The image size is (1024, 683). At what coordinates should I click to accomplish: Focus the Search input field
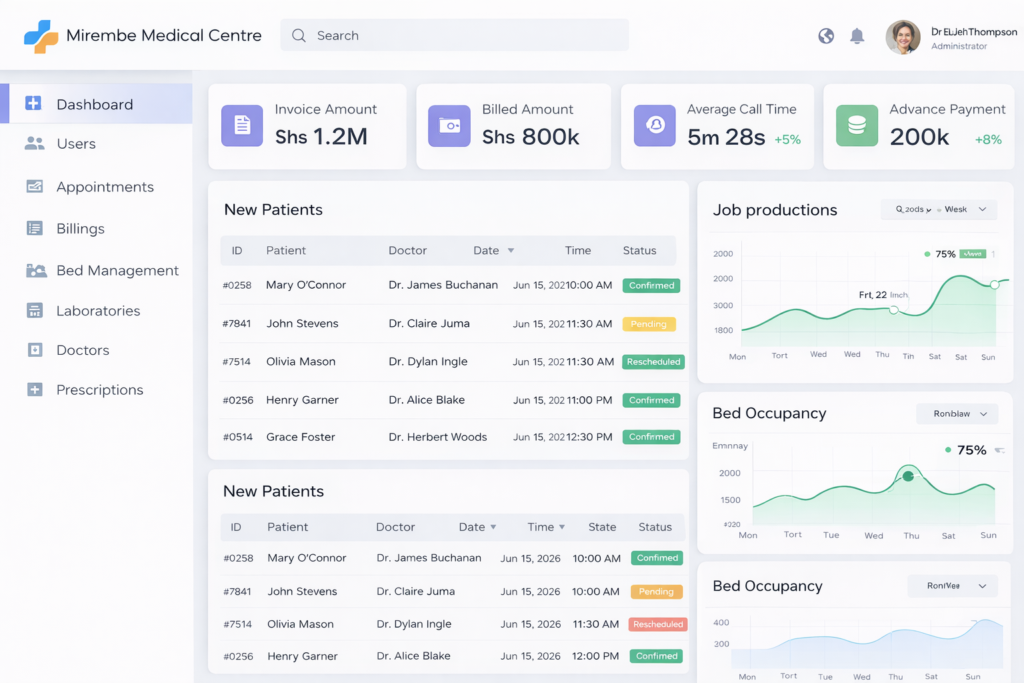coord(455,36)
